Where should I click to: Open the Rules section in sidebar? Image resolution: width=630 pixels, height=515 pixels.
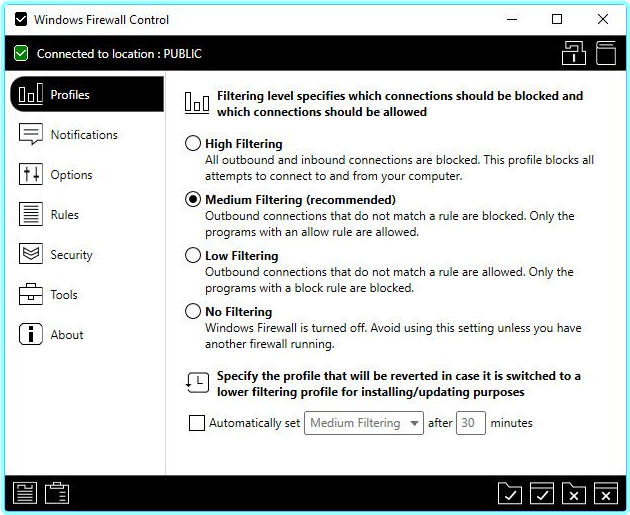[x=64, y=215]
